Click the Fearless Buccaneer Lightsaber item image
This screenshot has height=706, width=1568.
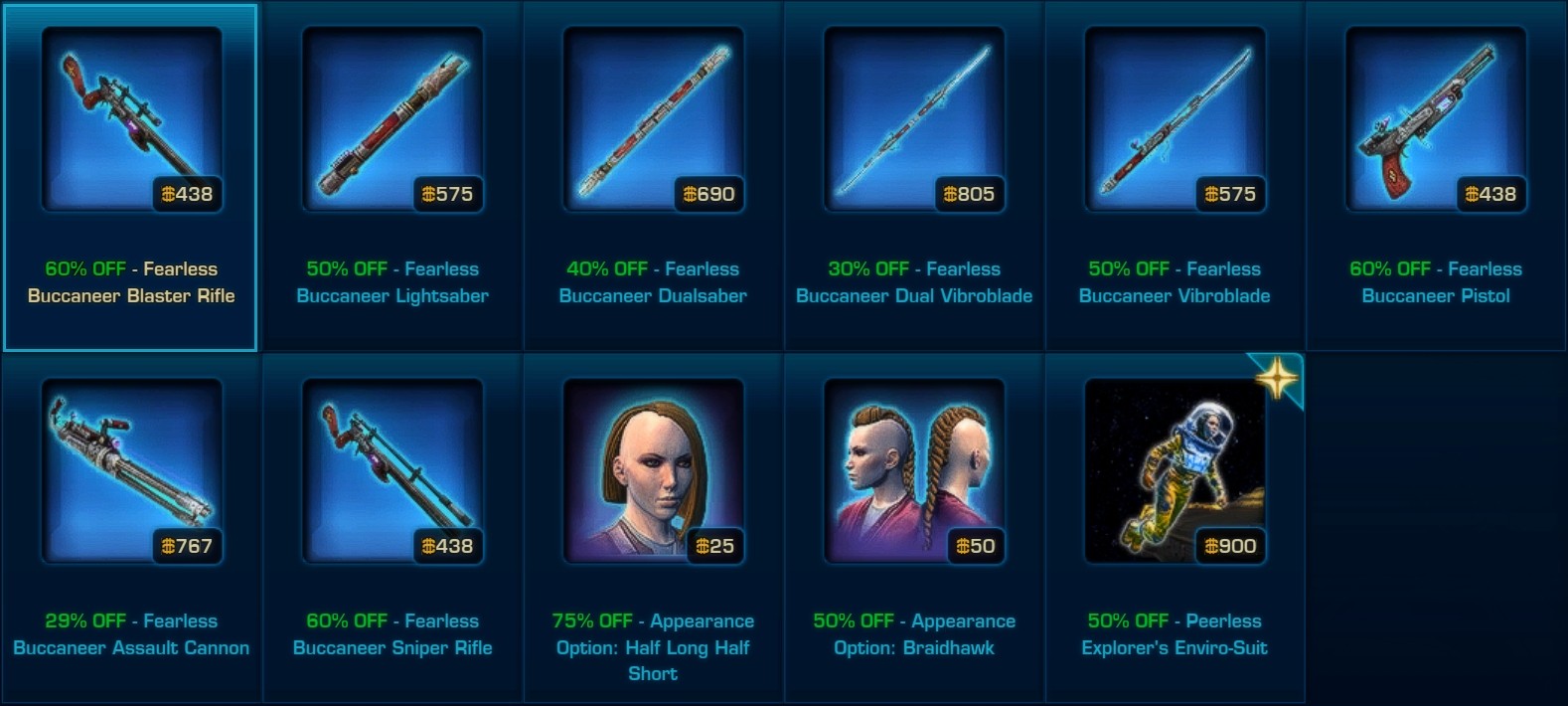[392, 119]
